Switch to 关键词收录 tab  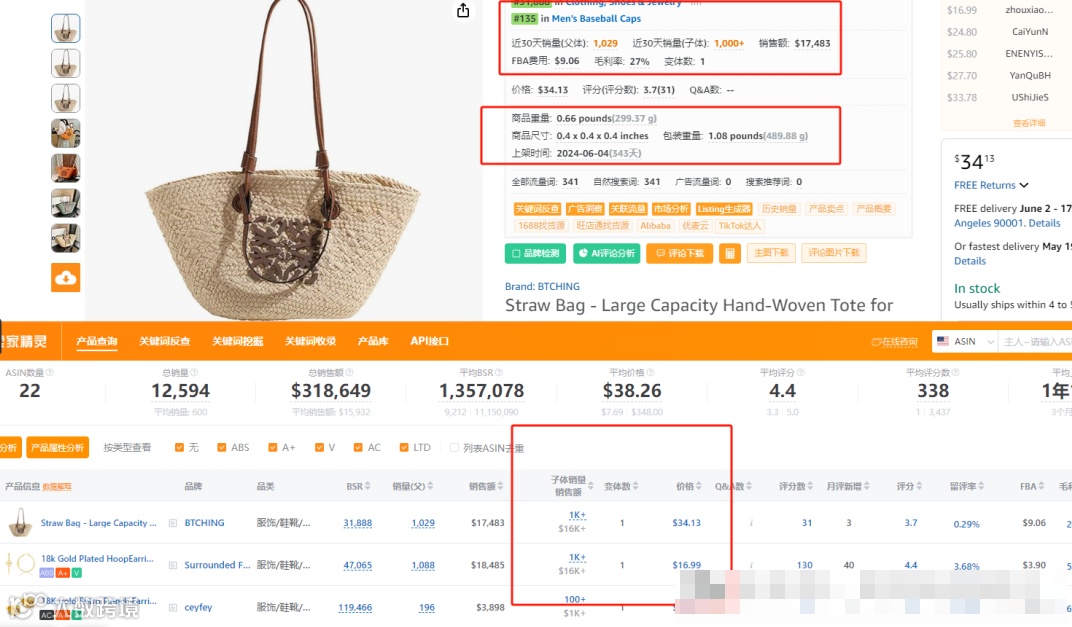[x=310, y=341]
